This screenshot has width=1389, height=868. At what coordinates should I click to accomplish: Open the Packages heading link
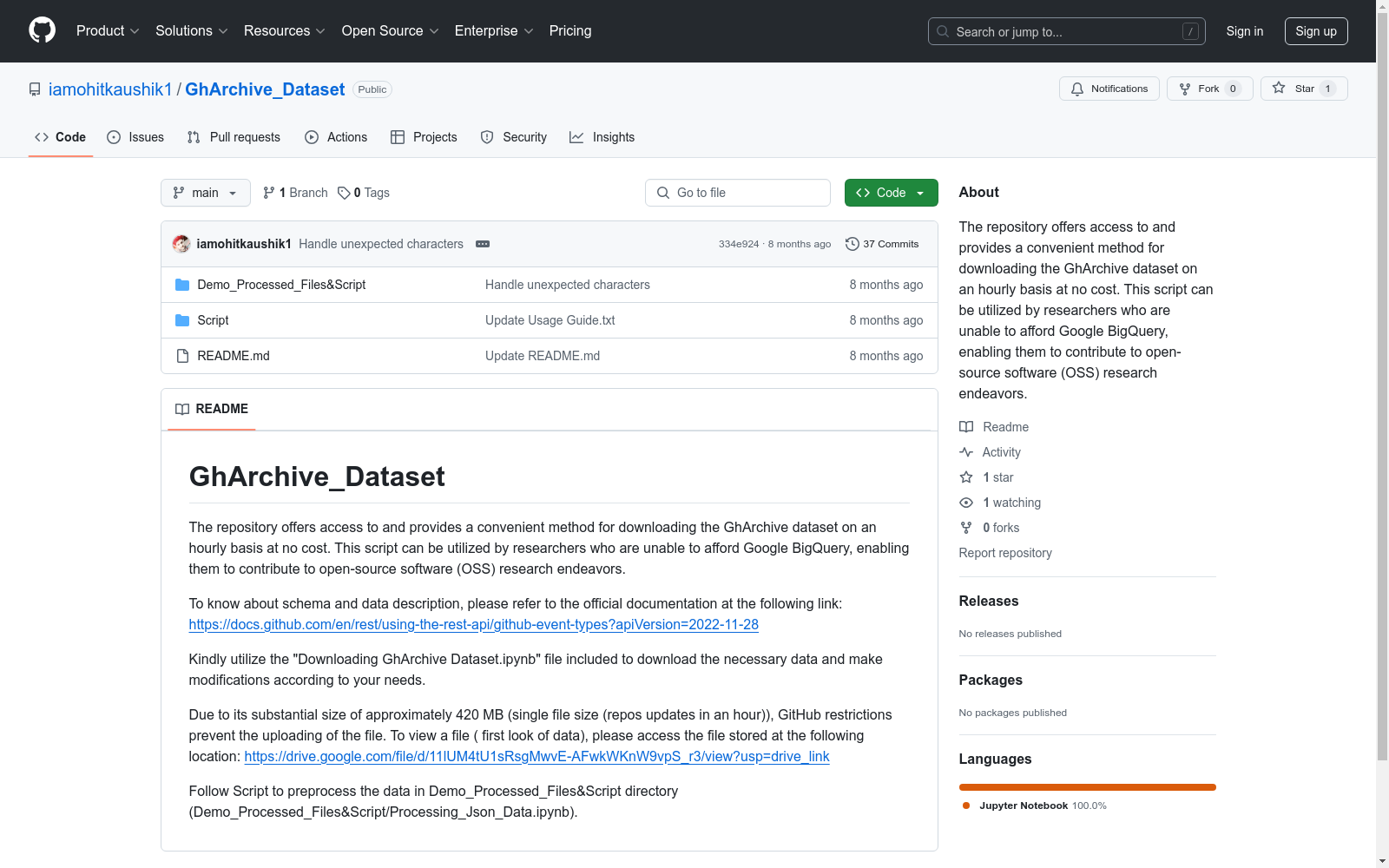[x=991, y=680]
